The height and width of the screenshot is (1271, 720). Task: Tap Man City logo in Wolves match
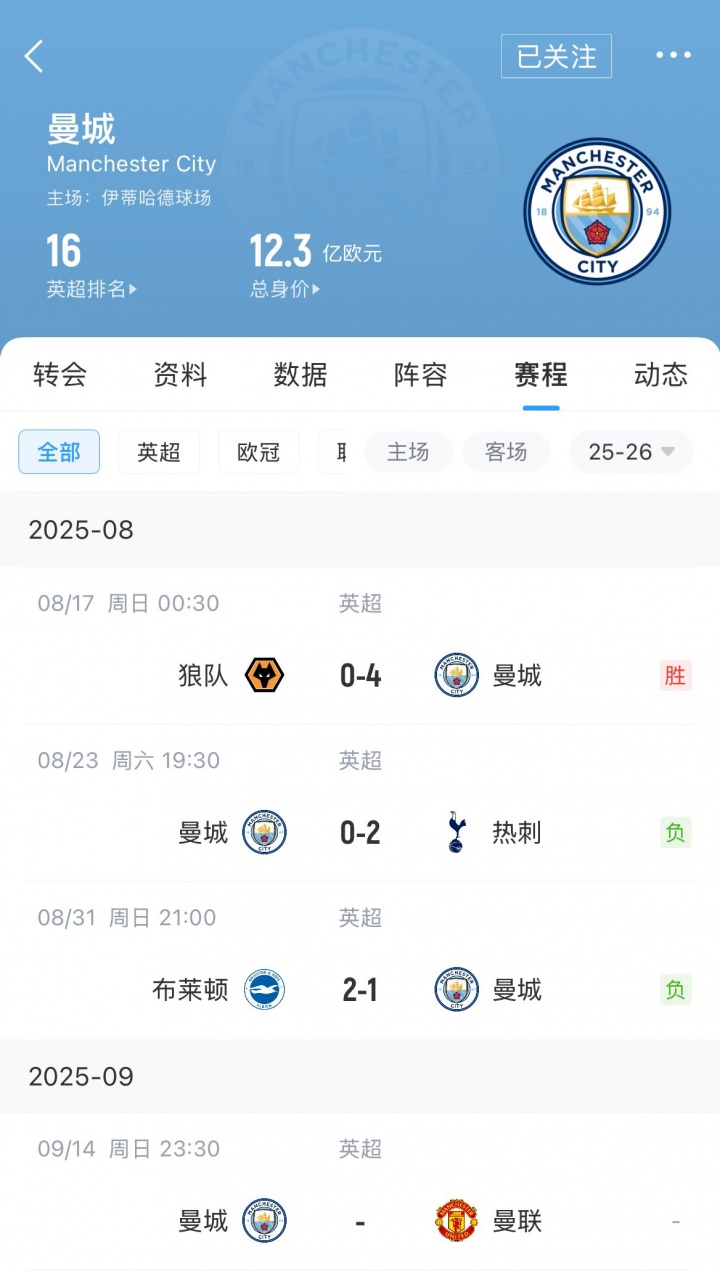click(456, 676)
